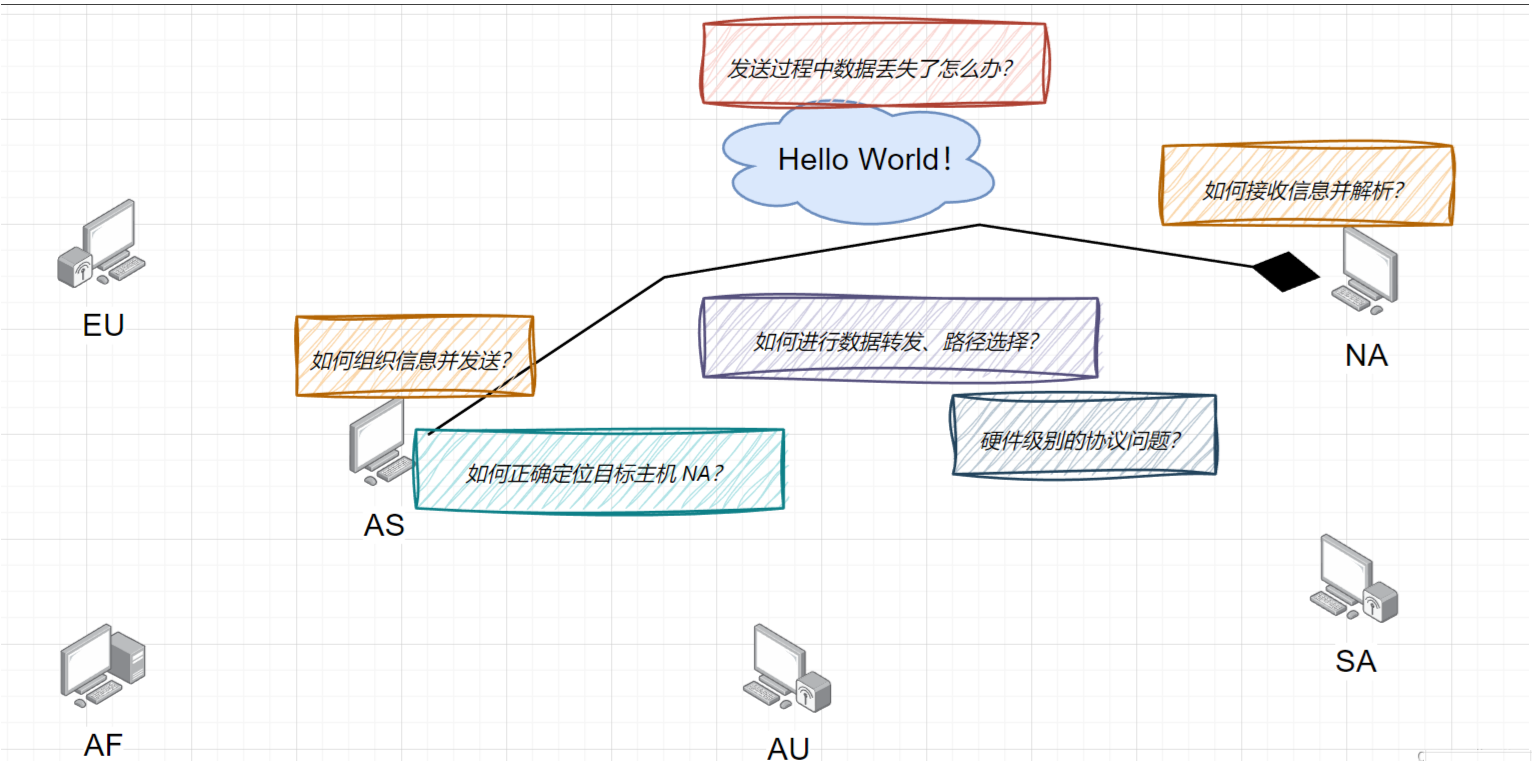Viewport: 1536px width, 761px height.
Task: Click the AF label text
Action: (104, 746)
